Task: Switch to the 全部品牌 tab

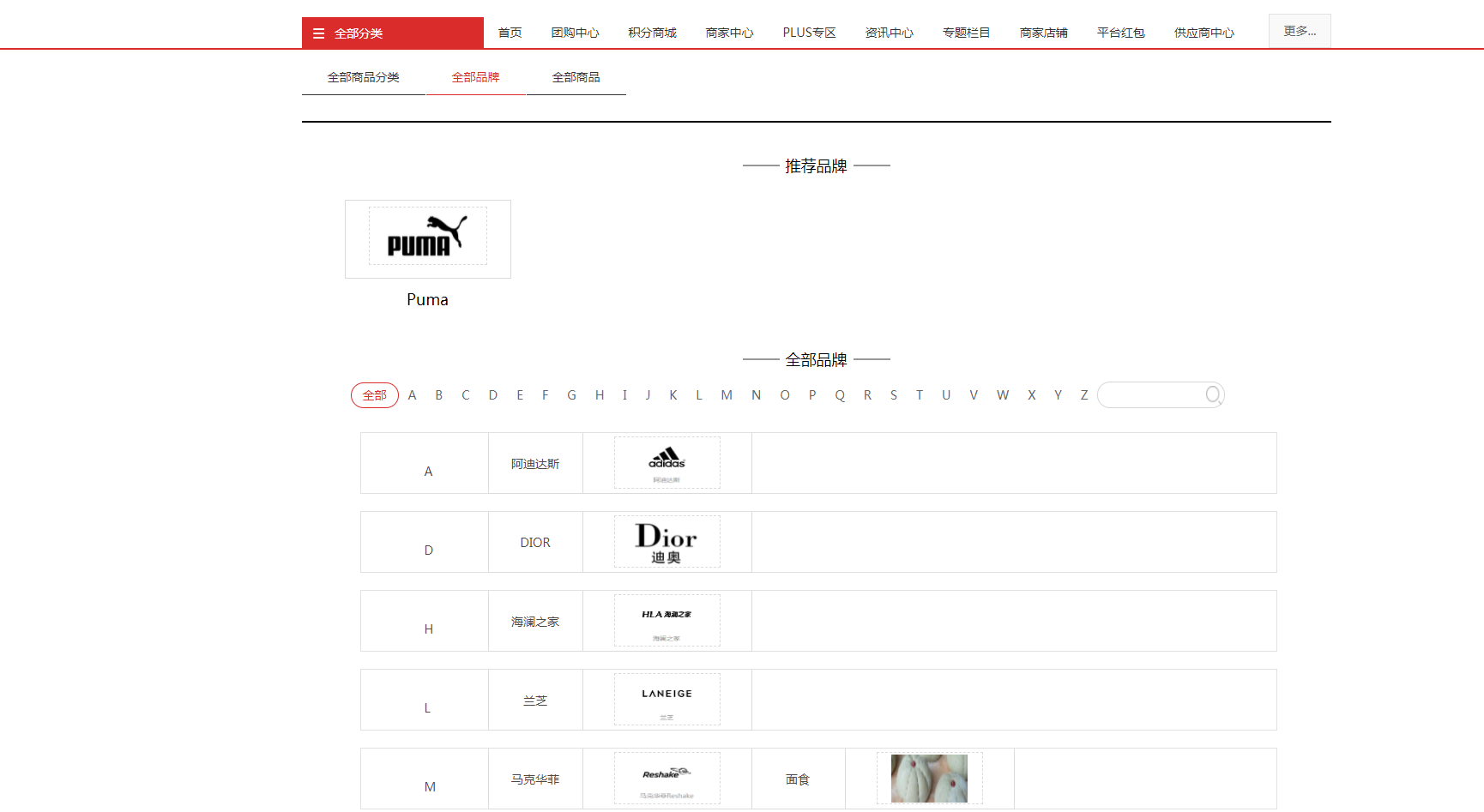Action: pyautogui.click(x=476, y=77)
